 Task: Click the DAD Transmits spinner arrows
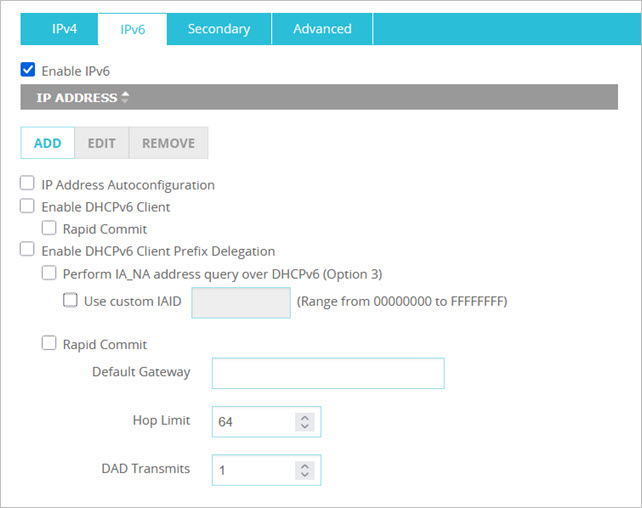pyautogui.click(x=304, y=470)
